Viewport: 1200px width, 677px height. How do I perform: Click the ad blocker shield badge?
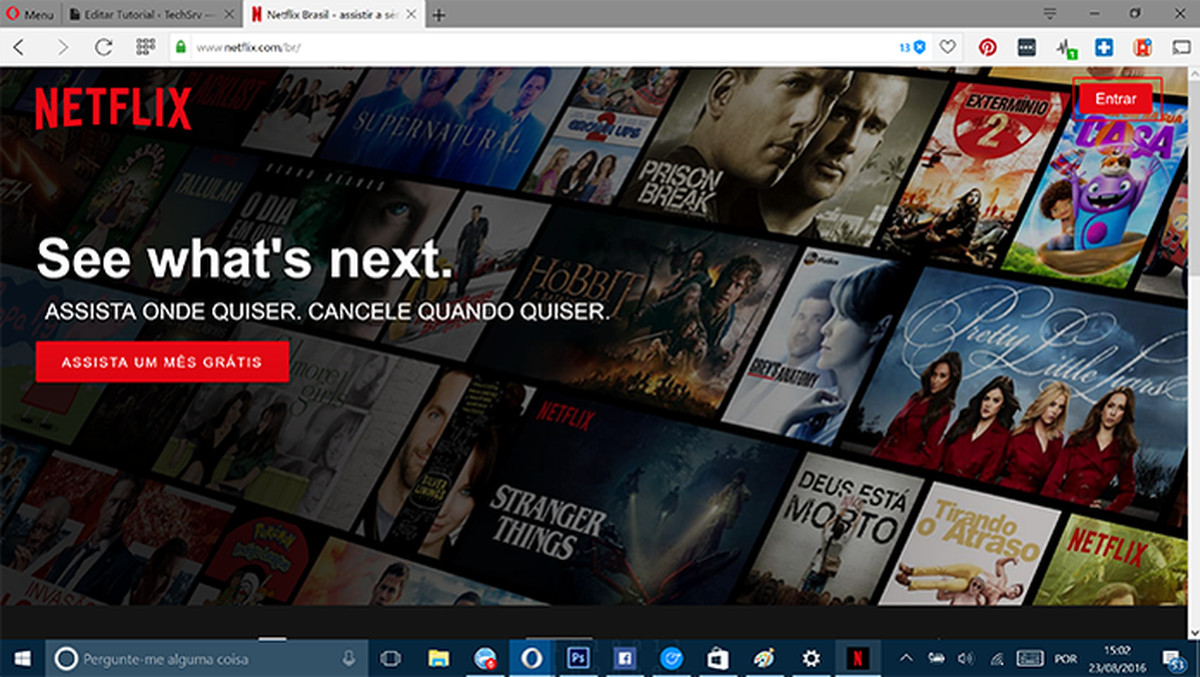coord(910,46)
